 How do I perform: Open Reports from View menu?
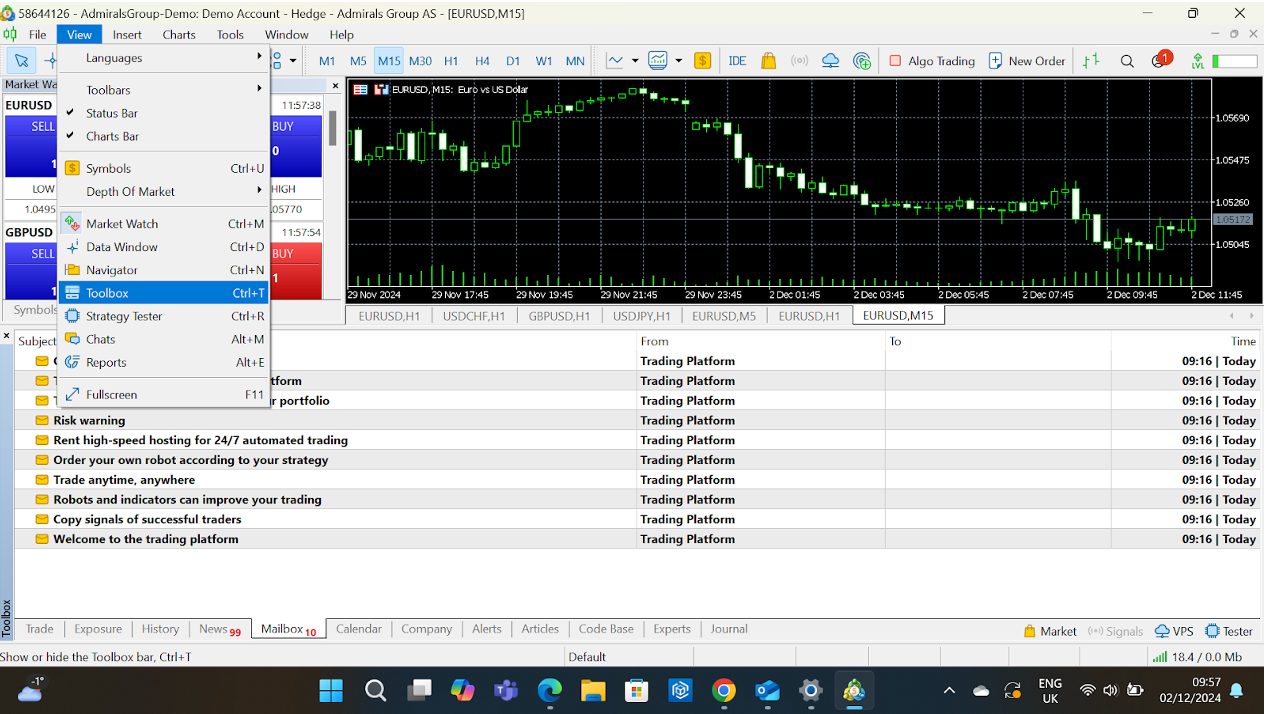point(163,362)
